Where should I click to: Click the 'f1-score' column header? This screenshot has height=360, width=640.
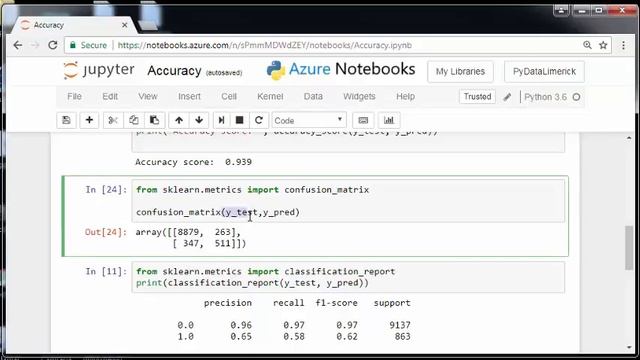[336, 303]
